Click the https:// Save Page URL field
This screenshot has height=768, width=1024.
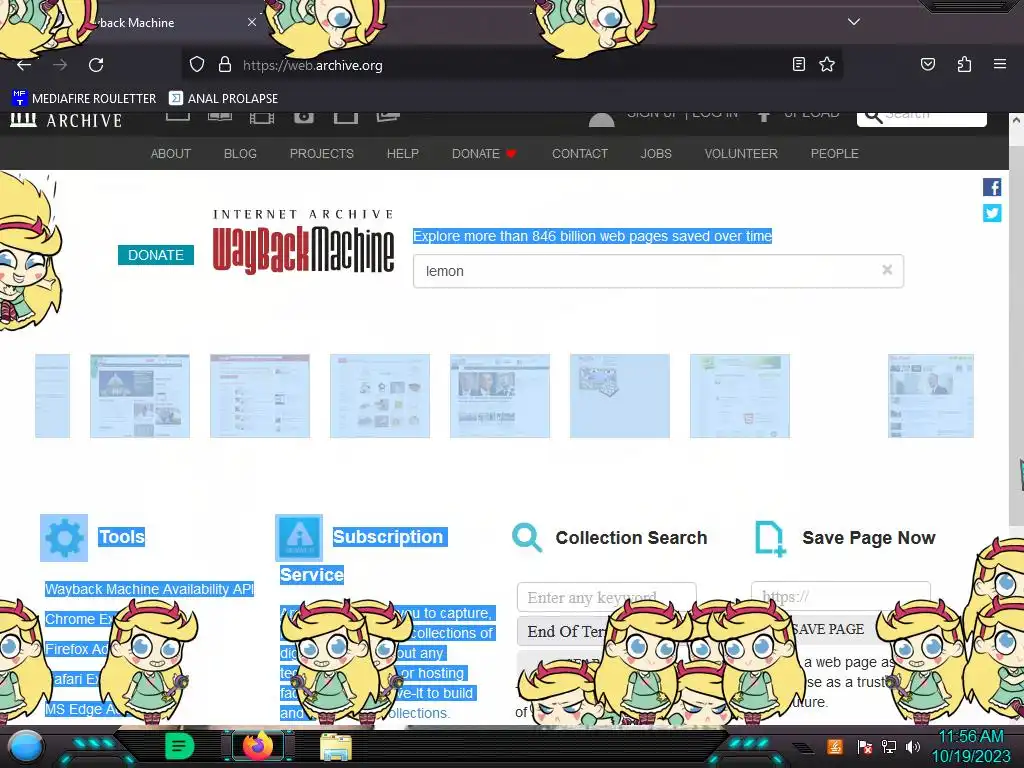point(841,596)
